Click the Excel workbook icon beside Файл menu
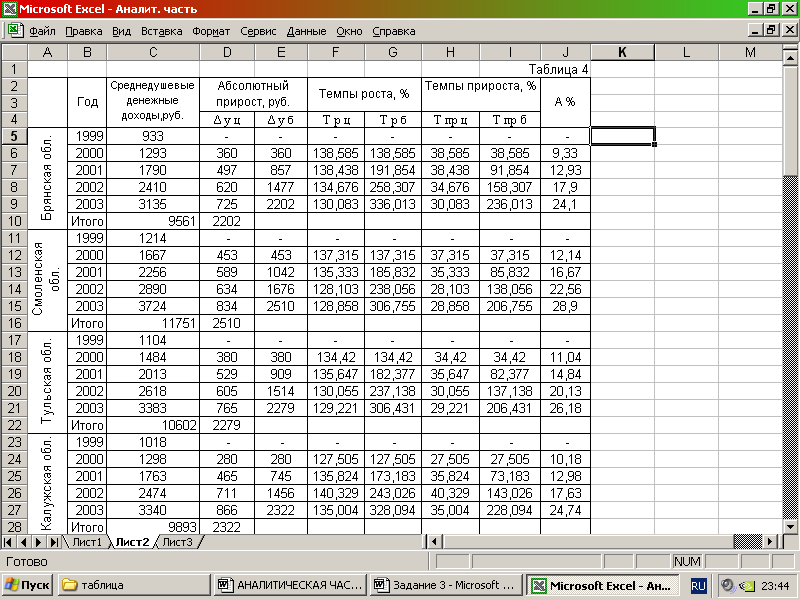The width and height of the screenshot is (800, 600). pyautogui.click(x=15, y=30)
